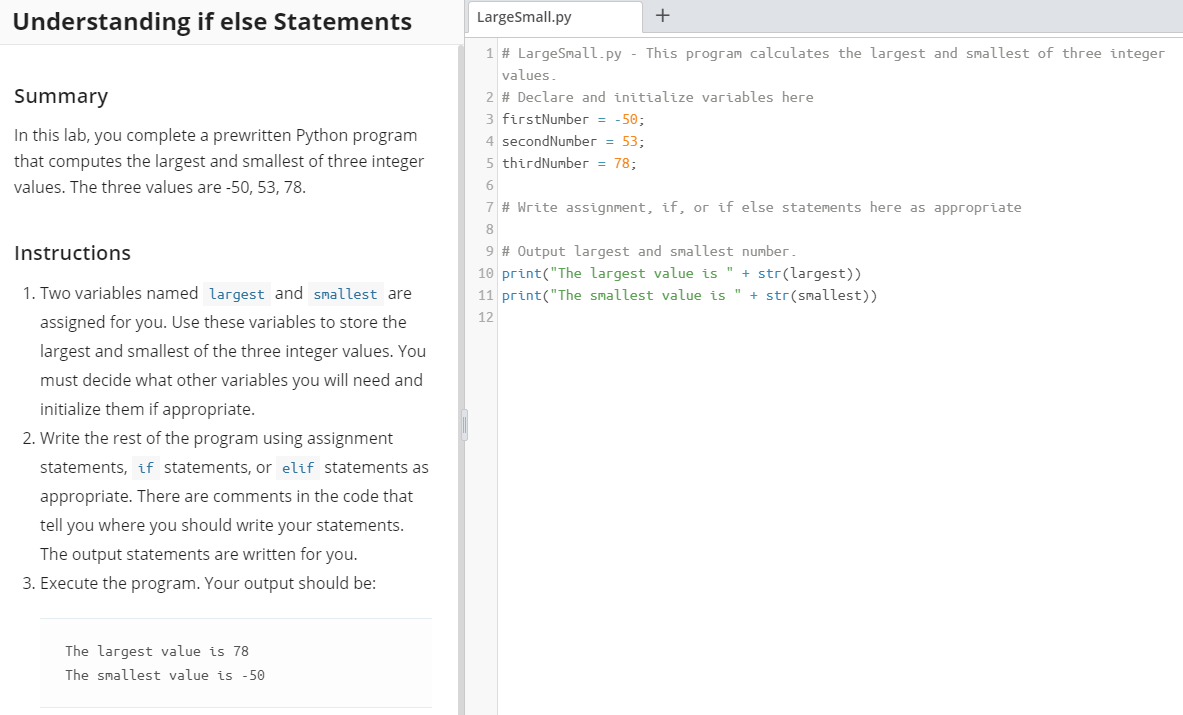Image resolution: width=1183 pixels, height=715 pixels.
Task: Click the inline if code sample in step 2
Action: [x=145, y=467]
